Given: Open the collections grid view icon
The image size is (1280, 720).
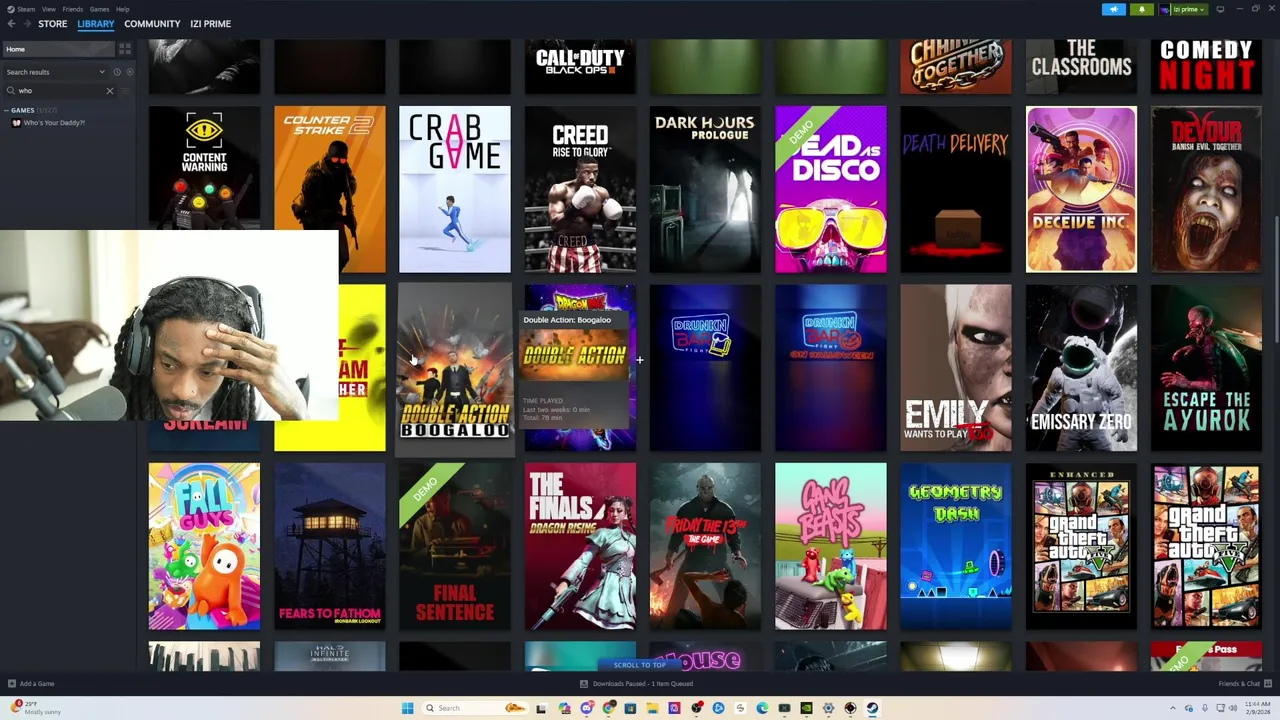Looking at the screenshot, I should [125, 49].
